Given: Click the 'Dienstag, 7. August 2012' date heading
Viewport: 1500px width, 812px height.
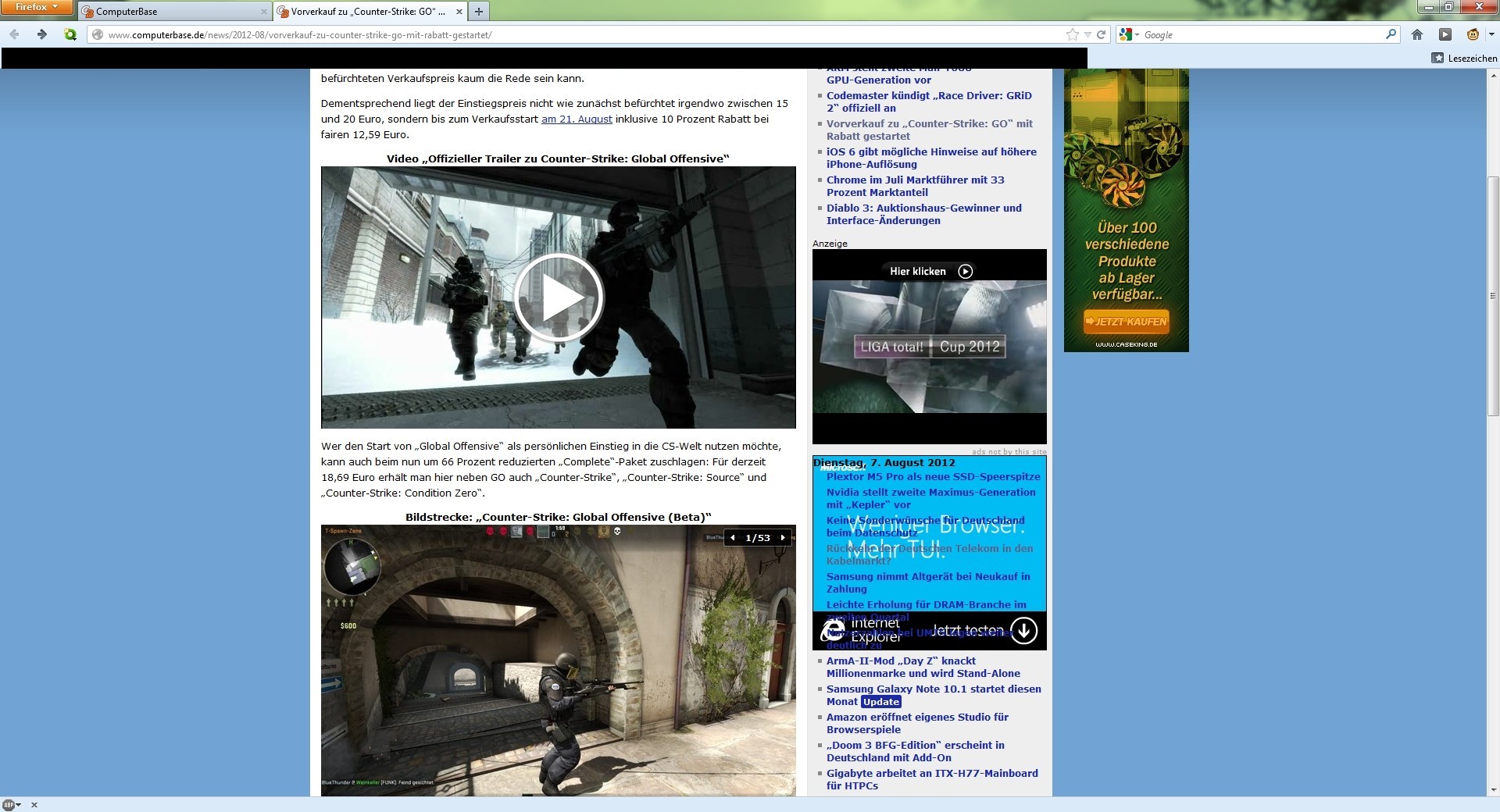Looking at the screenshot, I should pyautogui.click(x=884, y=463).
